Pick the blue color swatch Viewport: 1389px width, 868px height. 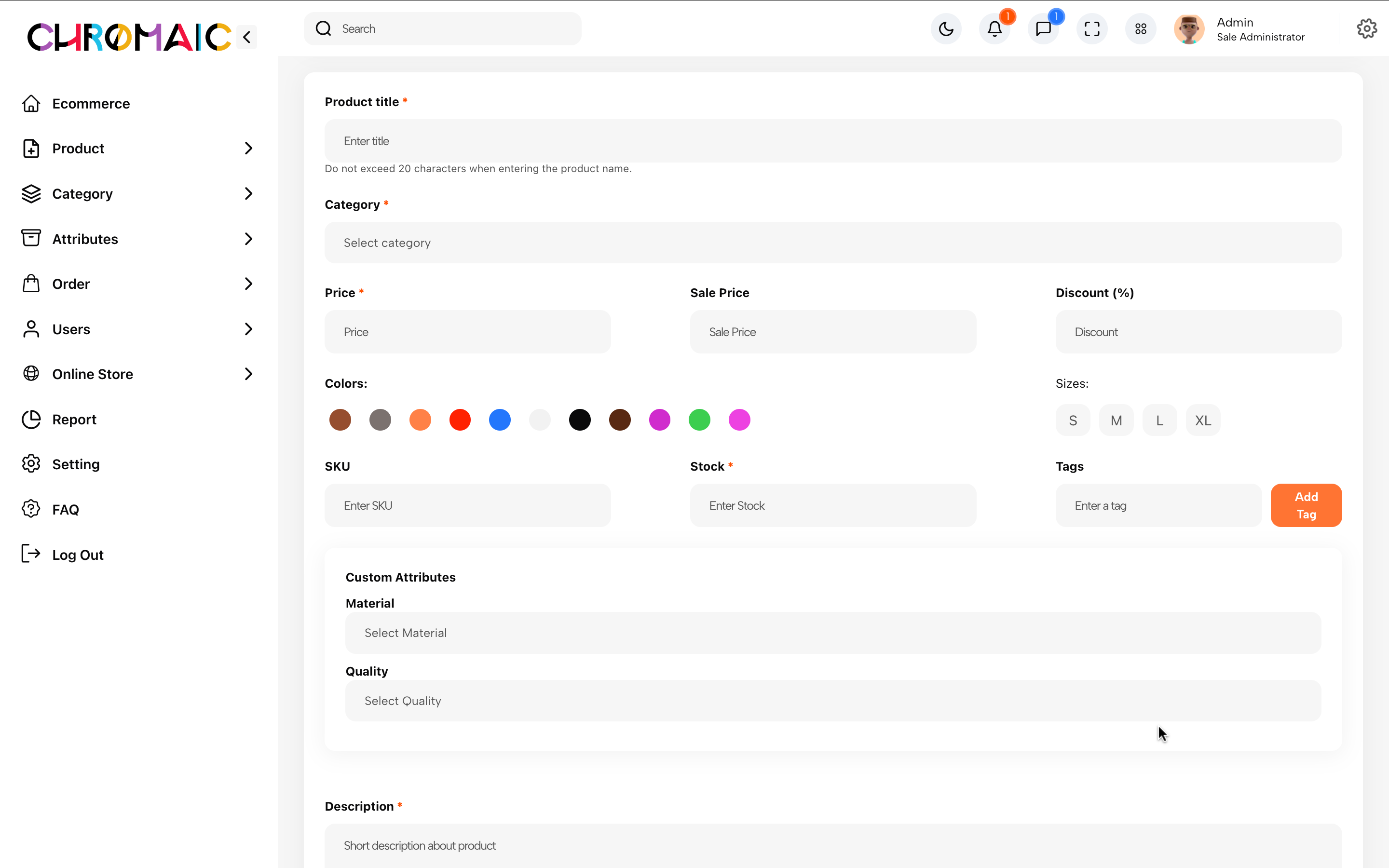(x=499, y=420)
